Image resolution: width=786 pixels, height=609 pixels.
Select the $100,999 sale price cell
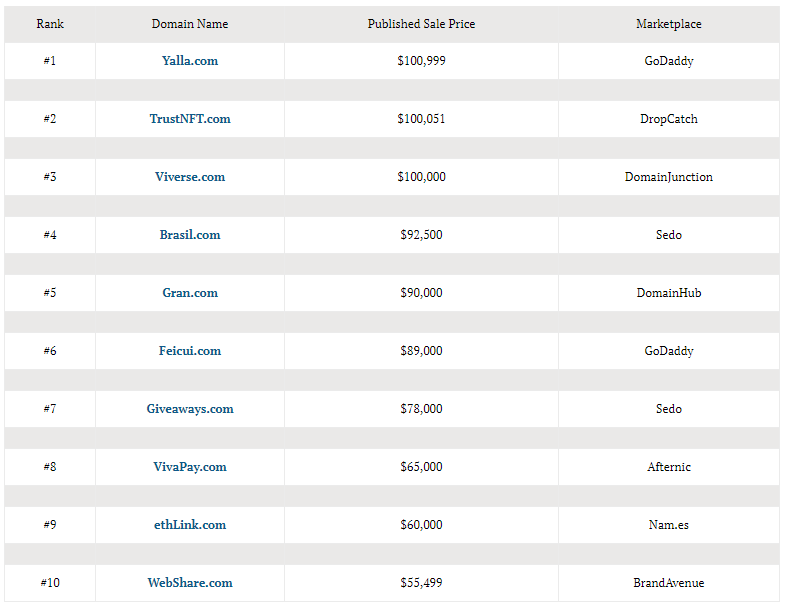coord(421,61)
